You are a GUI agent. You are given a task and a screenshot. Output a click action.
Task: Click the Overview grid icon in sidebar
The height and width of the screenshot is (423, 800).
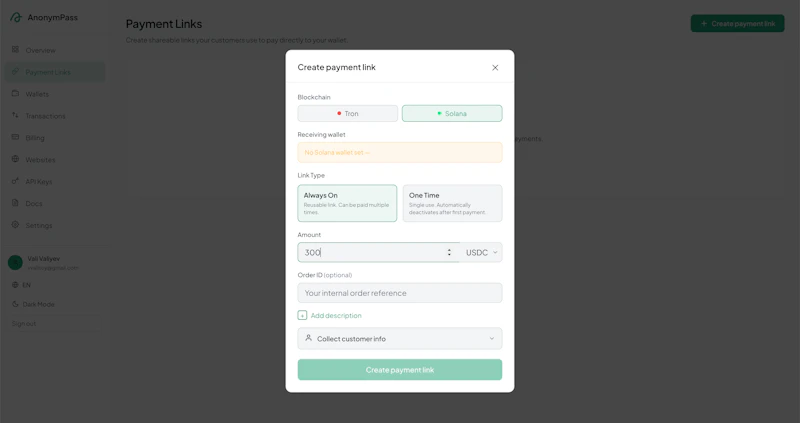(x=15, y=49)
